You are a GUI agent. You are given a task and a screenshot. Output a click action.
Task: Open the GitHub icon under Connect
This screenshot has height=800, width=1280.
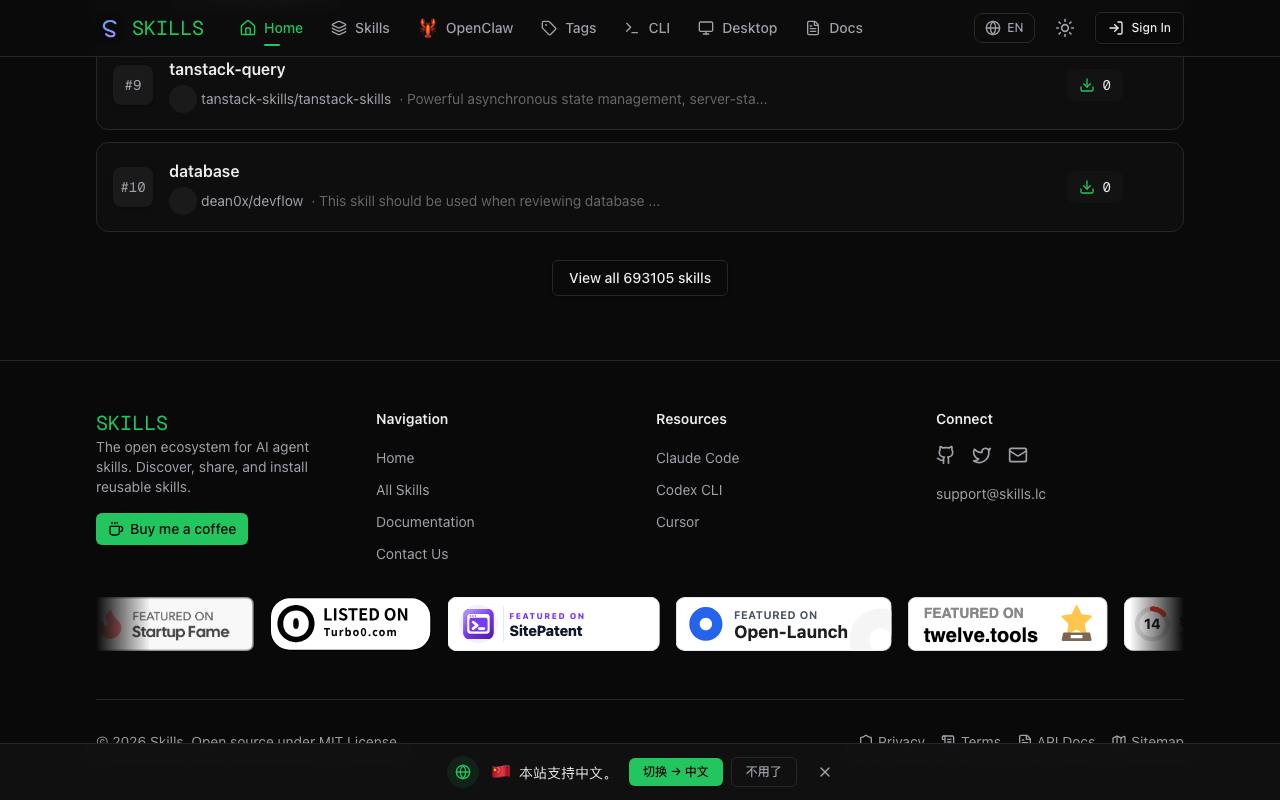(x=945, y=455)
